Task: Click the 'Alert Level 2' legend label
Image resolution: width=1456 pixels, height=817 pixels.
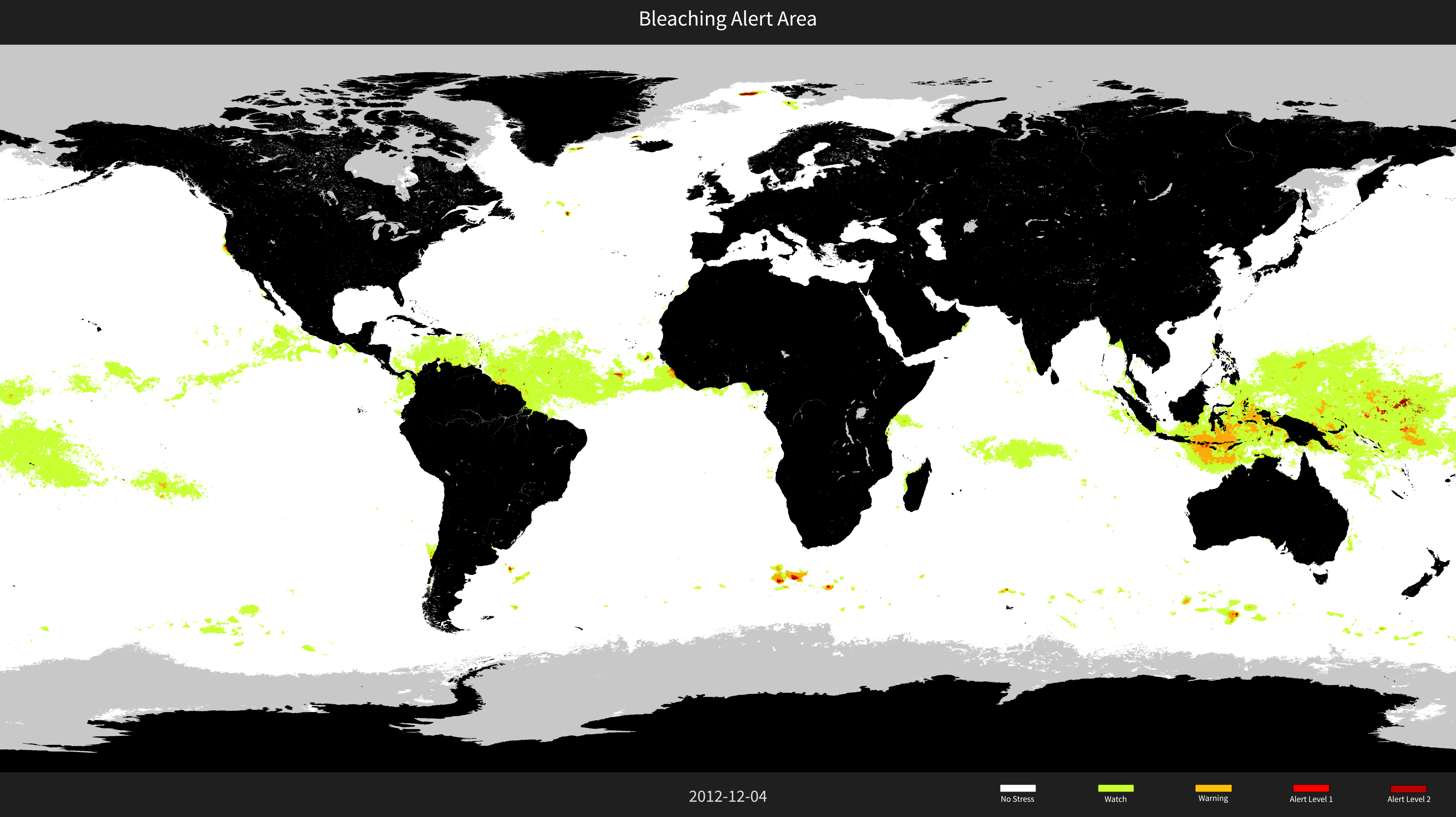Action: [x=1408, y=799]
